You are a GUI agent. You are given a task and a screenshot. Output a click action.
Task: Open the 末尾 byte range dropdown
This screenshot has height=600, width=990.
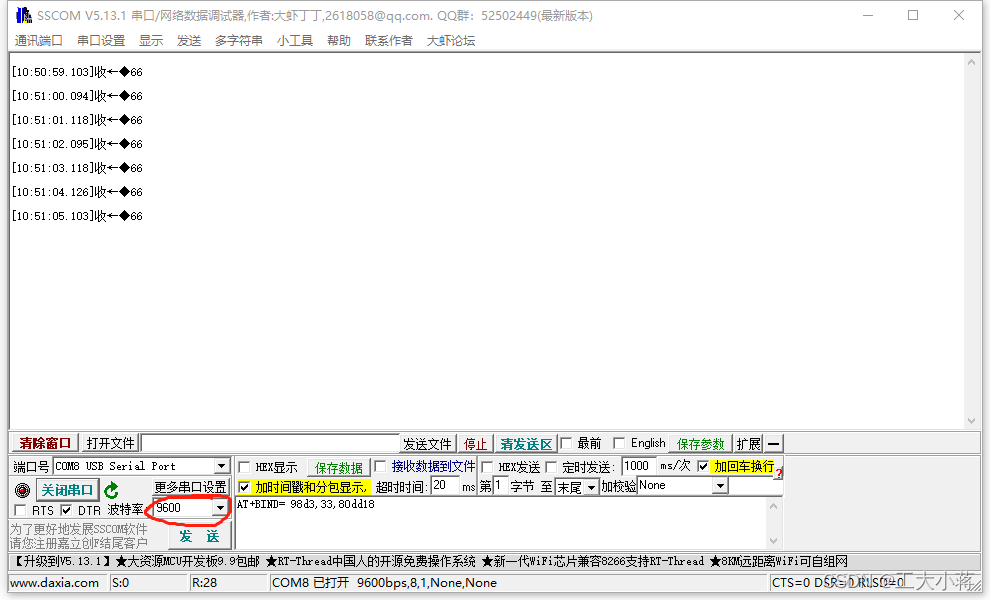(x=591, y=487)
